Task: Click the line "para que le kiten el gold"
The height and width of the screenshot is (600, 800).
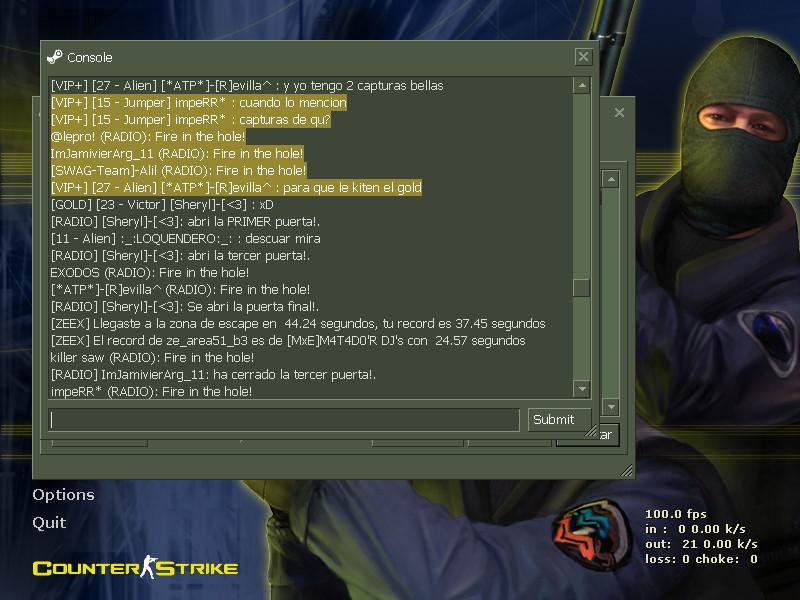Action: click(236, 188)
